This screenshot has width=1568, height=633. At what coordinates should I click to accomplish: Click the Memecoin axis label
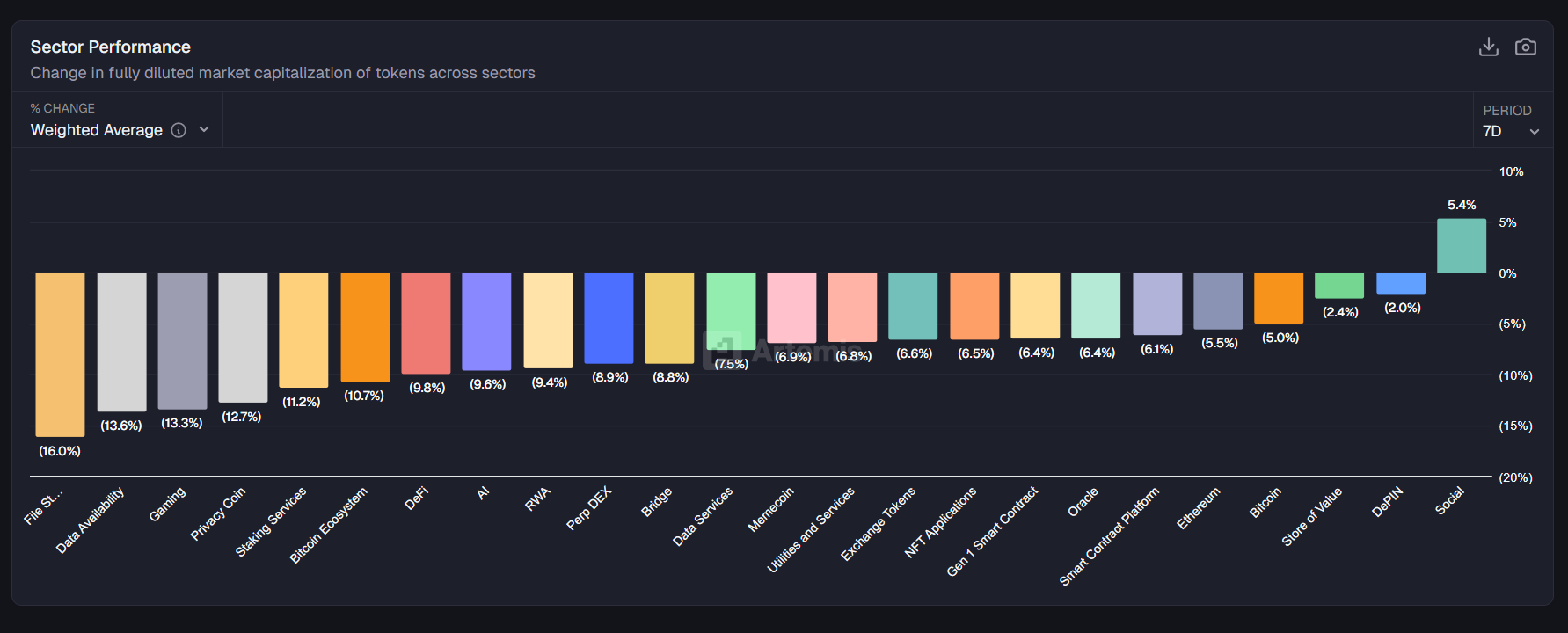pyautogui.click(x=770, y=510)
